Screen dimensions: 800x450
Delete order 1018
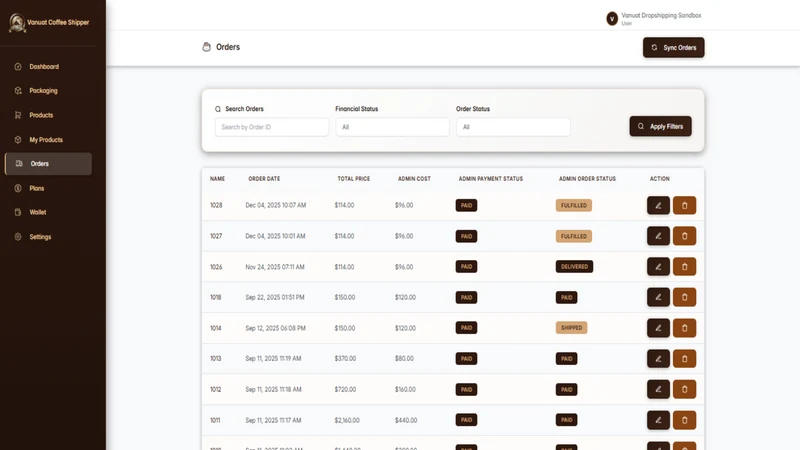click(x=684, y=297)
